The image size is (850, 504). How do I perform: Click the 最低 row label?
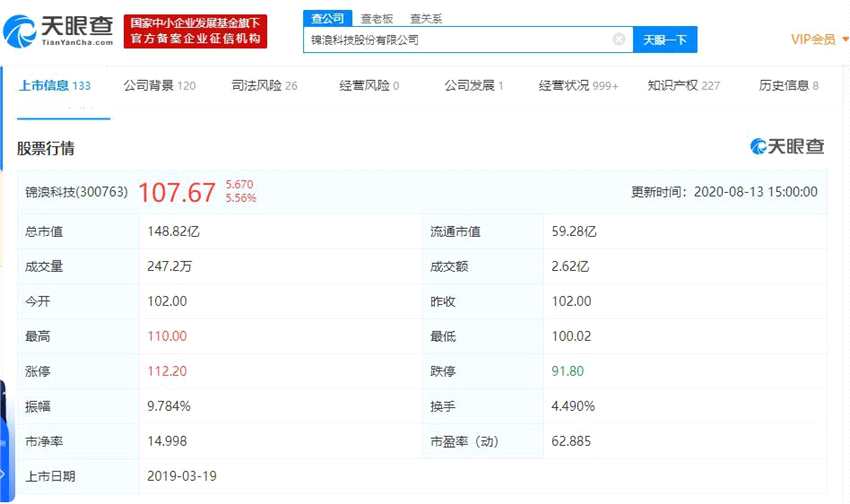tap(443, 337)
